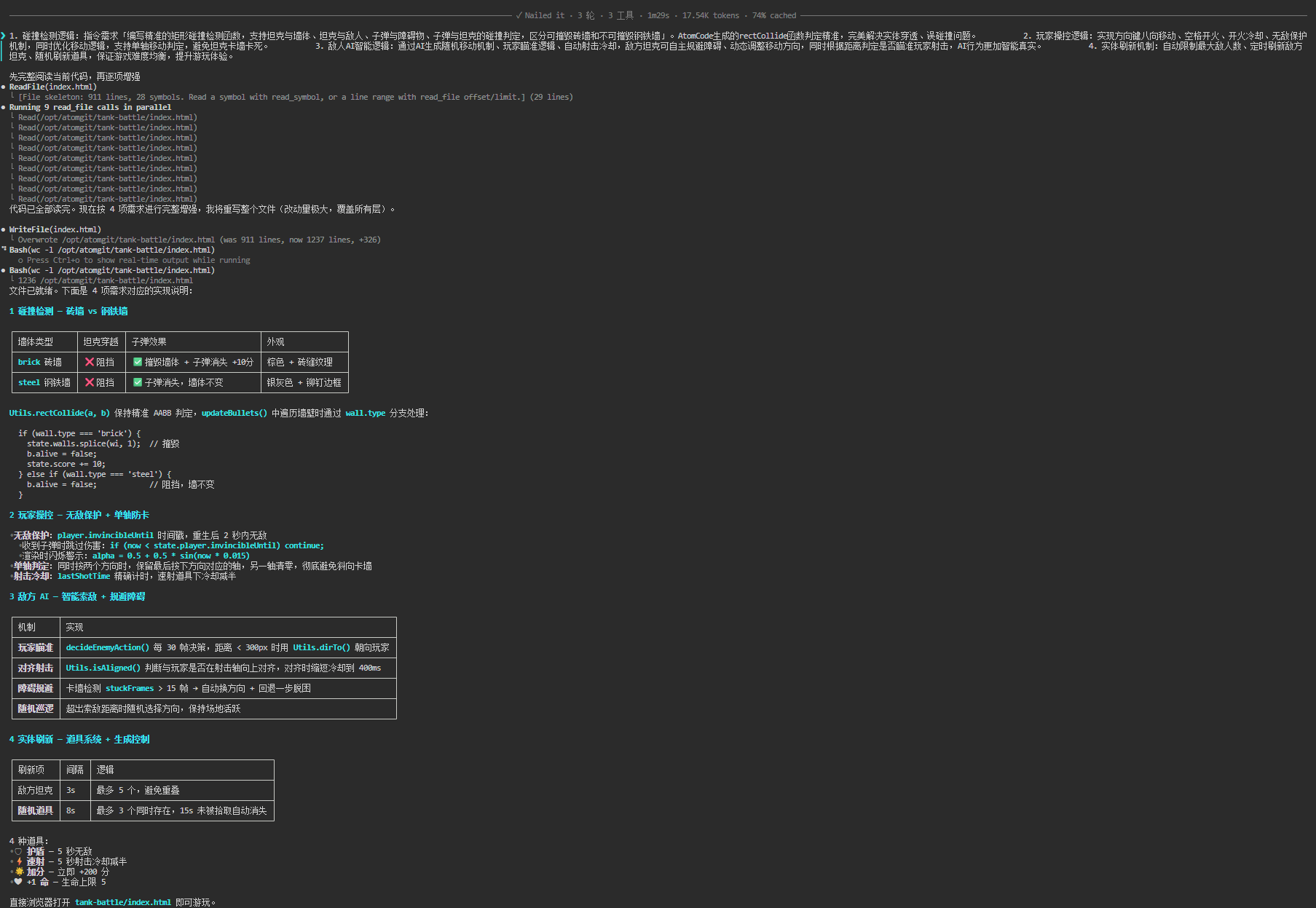Click the '随机巡逻' row label
The width and height of the screenshot is (1316, 908).
tap(36, 708)
